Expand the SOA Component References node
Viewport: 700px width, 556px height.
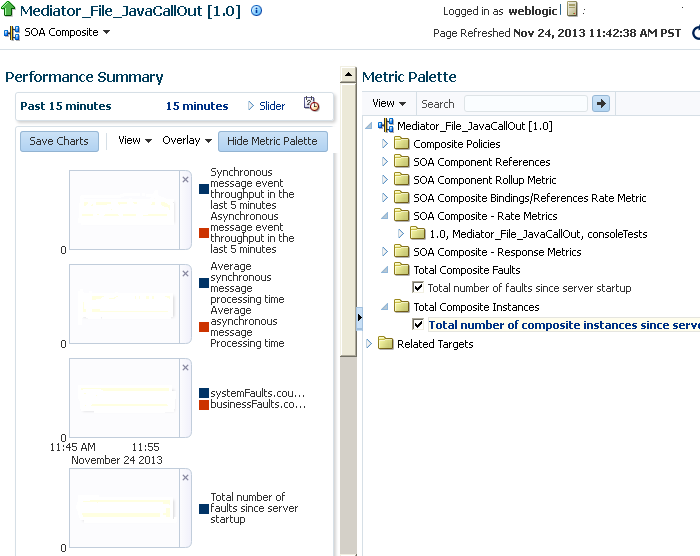385,161
